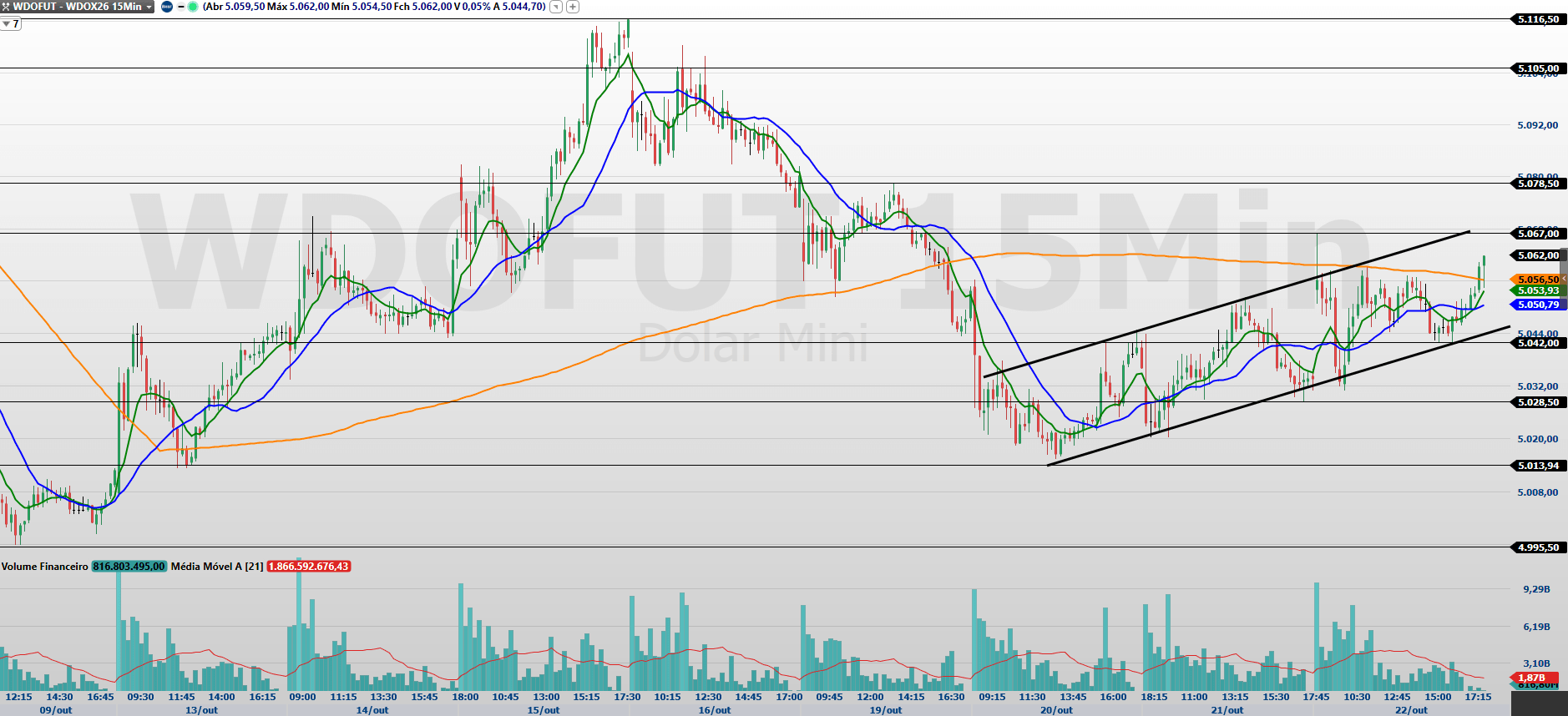The width and height of the screenshot is (1568, 716).
Task: Click the Volume Financeiro indicator label
Action: 45,567
